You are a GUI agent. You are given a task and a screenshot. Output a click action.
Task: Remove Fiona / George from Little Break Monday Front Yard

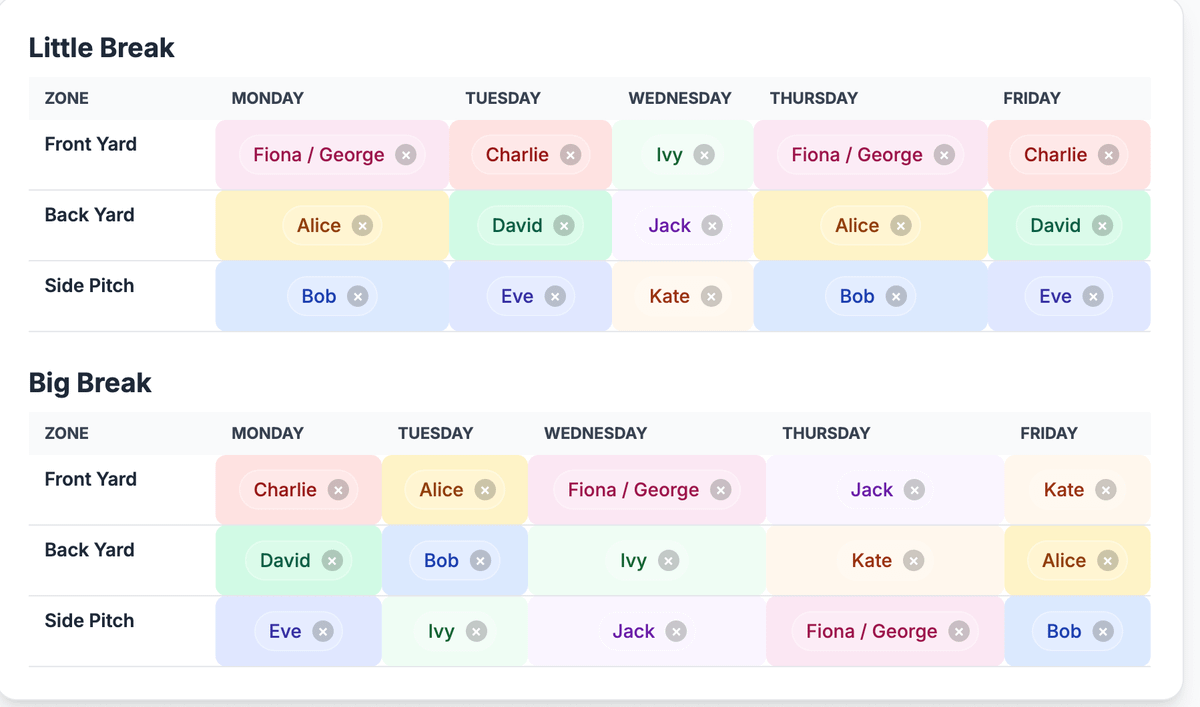[x=405, y=155]
